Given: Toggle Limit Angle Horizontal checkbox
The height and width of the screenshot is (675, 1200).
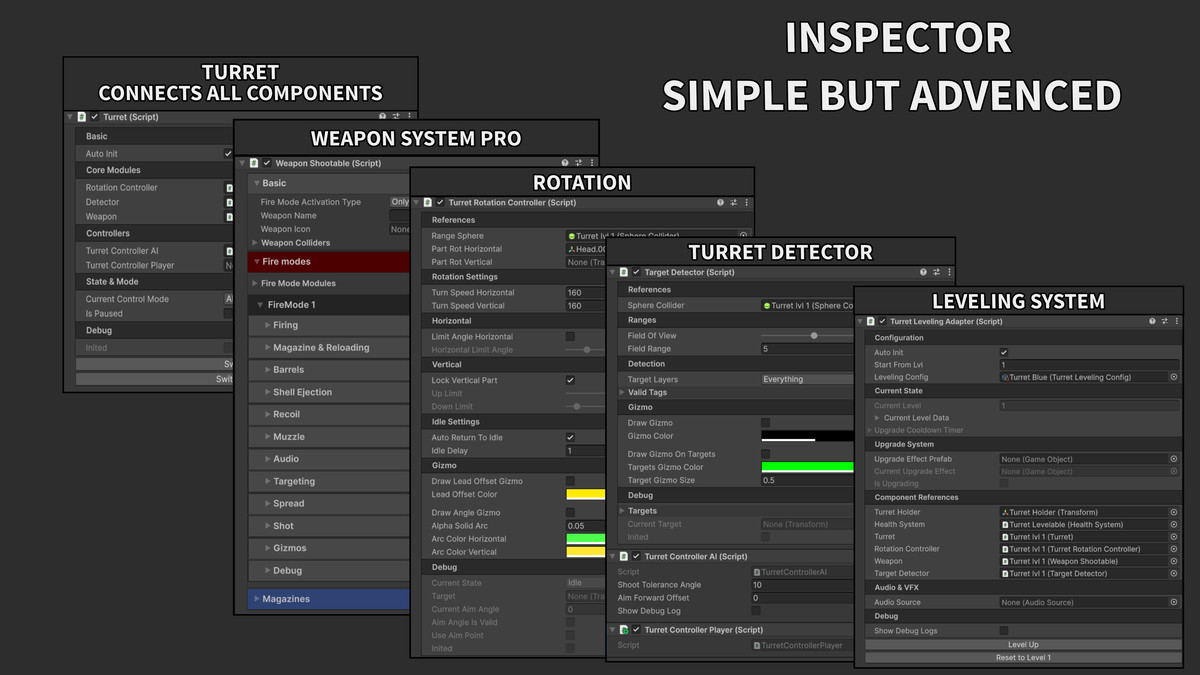Looking at the screenshot, I should point(570,337).
